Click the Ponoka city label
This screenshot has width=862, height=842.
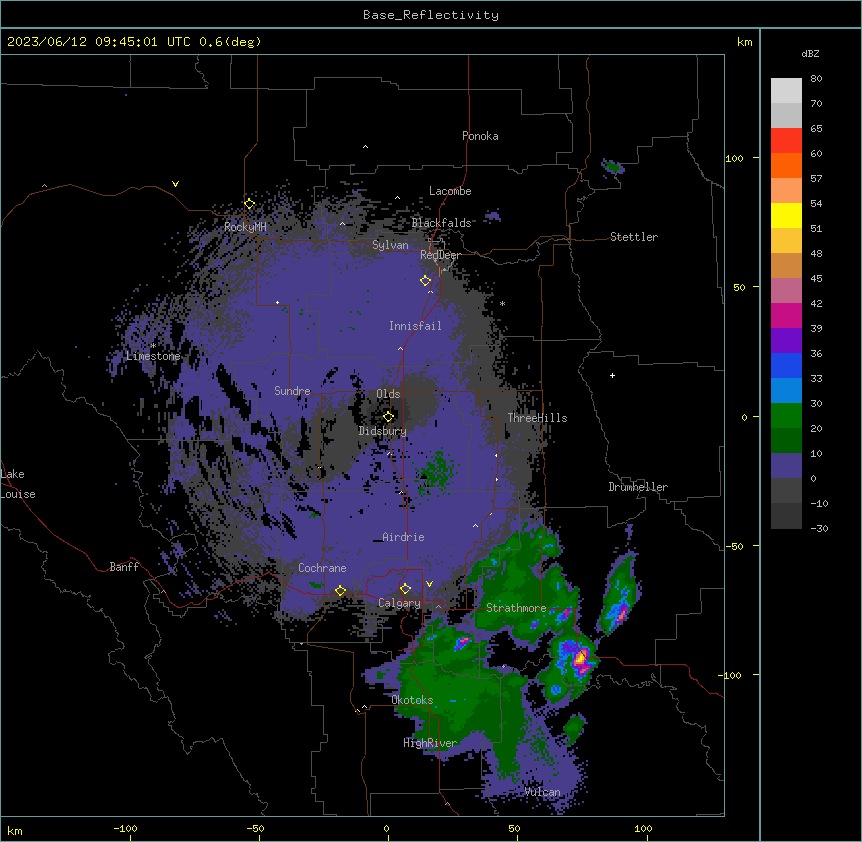480,136
